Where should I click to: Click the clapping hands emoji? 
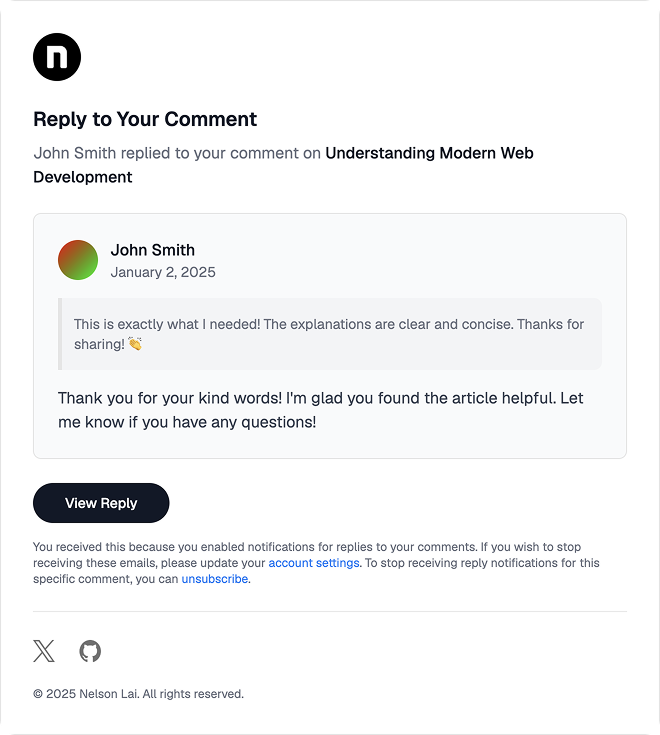[135, 344]
